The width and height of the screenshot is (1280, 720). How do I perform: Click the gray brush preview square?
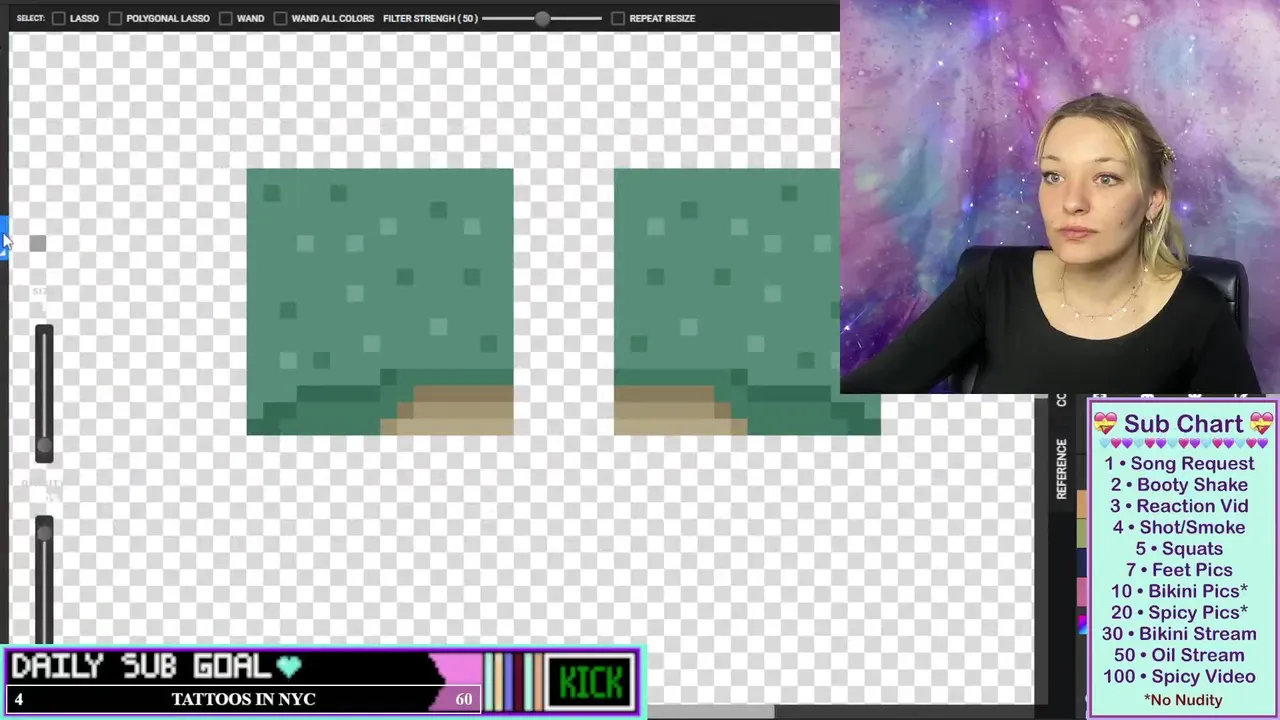coord(38,243)
